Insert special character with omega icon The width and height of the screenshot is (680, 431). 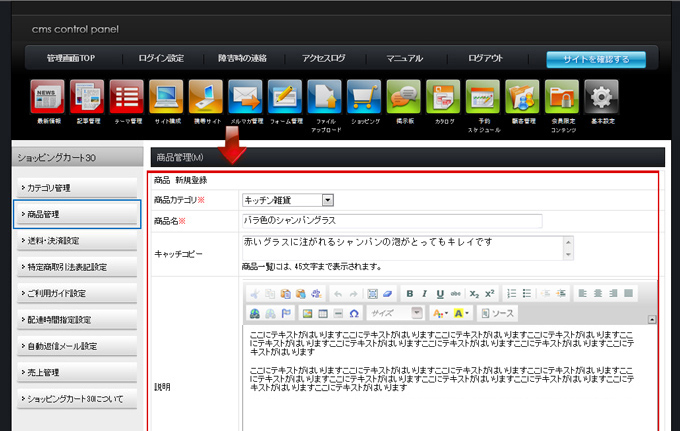point(354,313)
